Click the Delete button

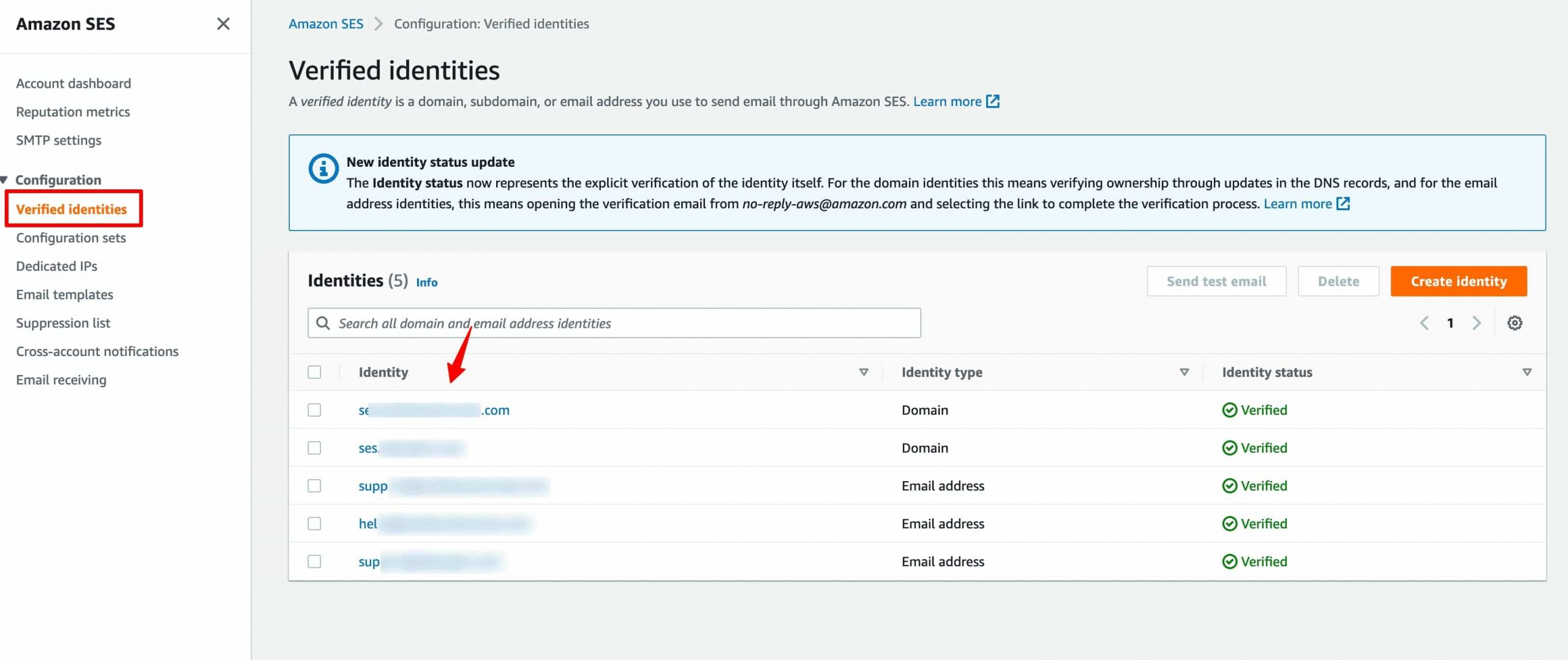coord(1338,281)
